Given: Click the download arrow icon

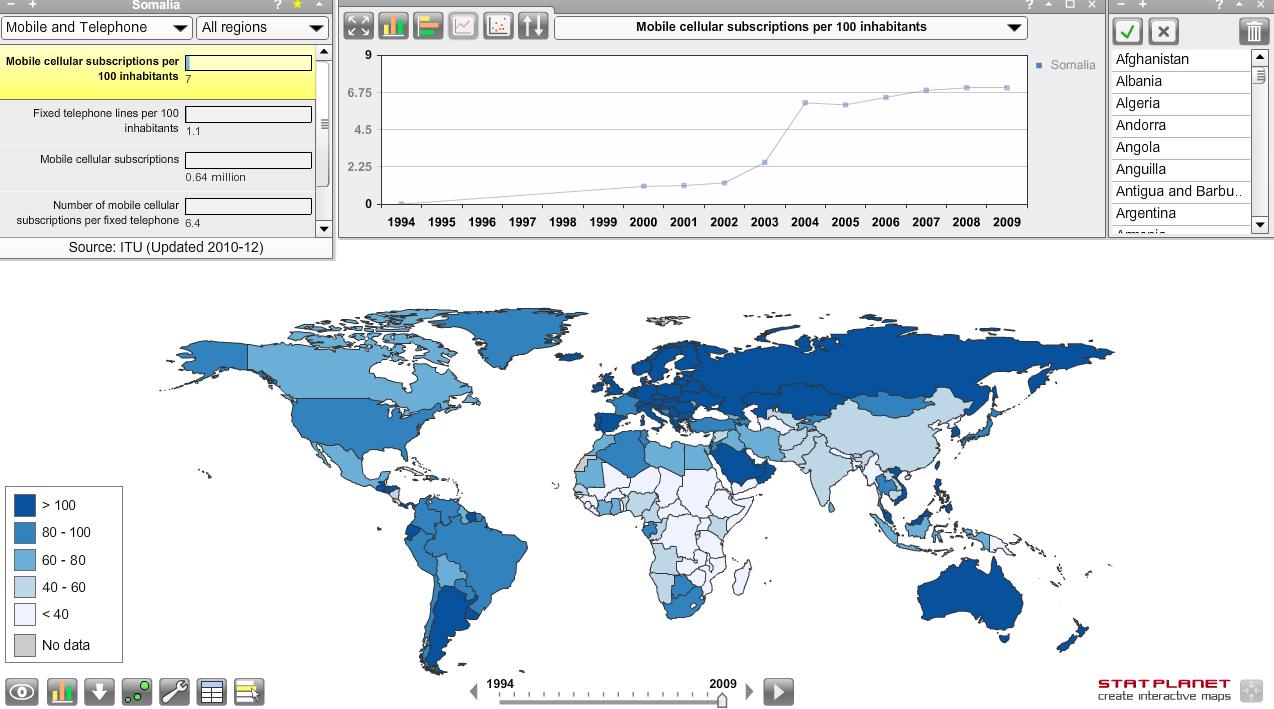Looking at the screenshot, I should [x=99, y=691].
